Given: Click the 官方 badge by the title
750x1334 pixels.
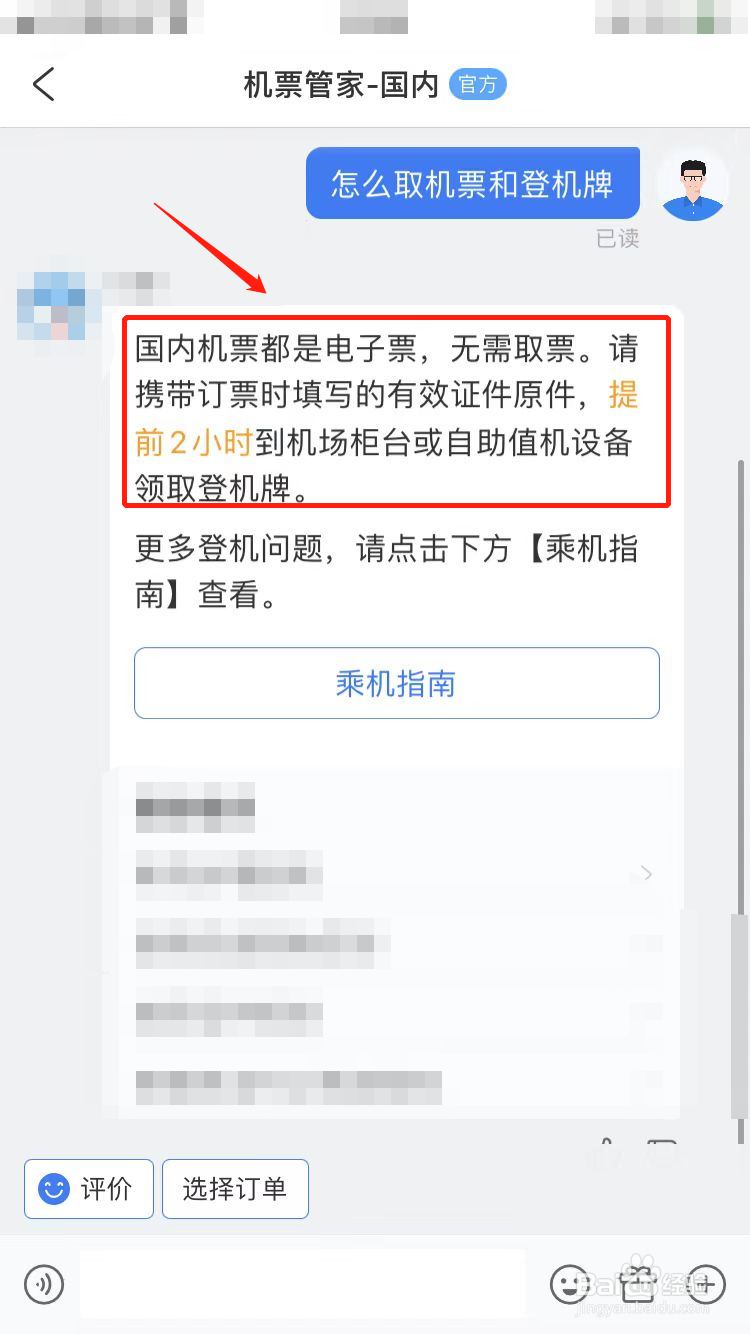Looking at the screenshot, I should (478, 85).
